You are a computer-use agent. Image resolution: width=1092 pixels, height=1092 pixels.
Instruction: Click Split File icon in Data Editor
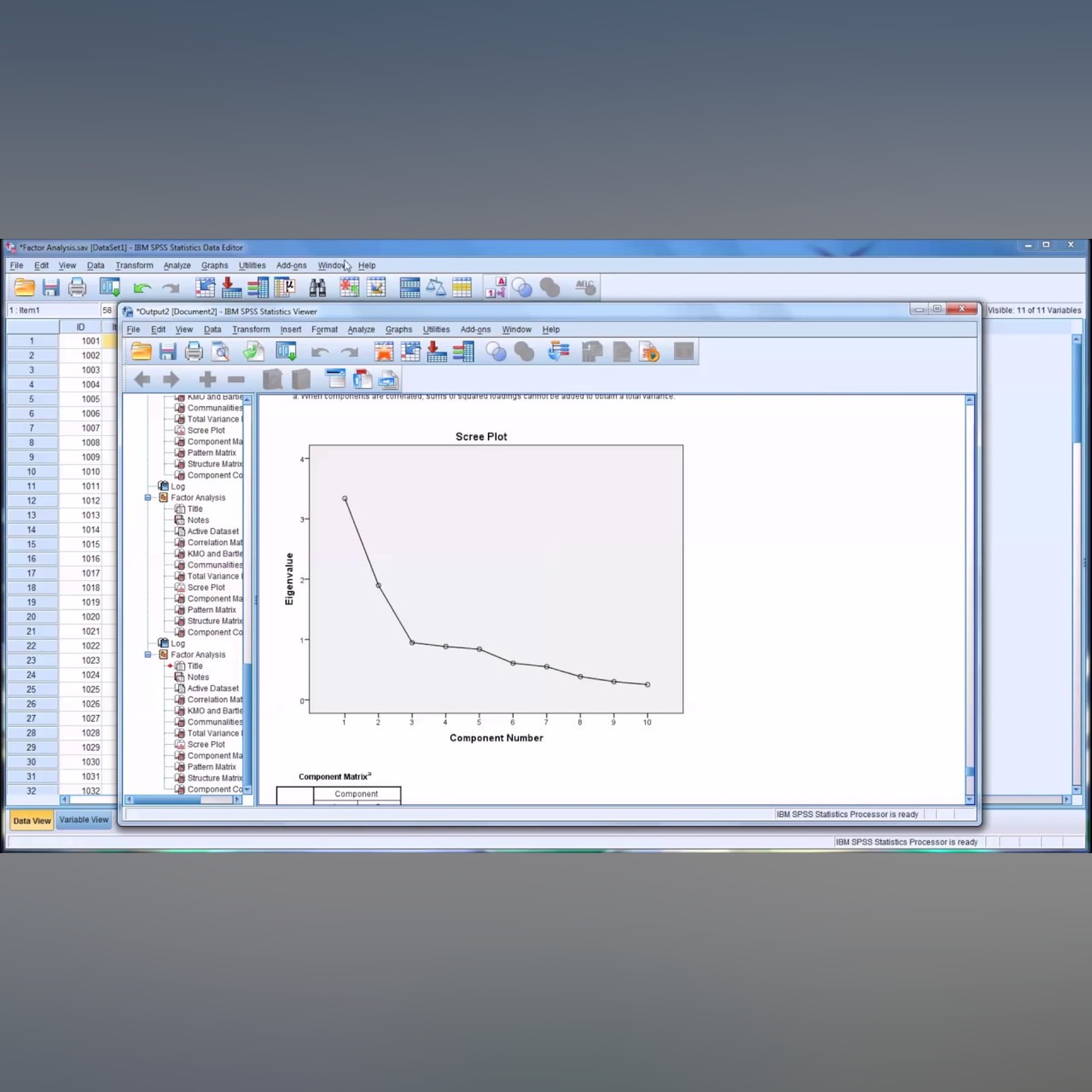pyautogui.click(x=409, y=288)
